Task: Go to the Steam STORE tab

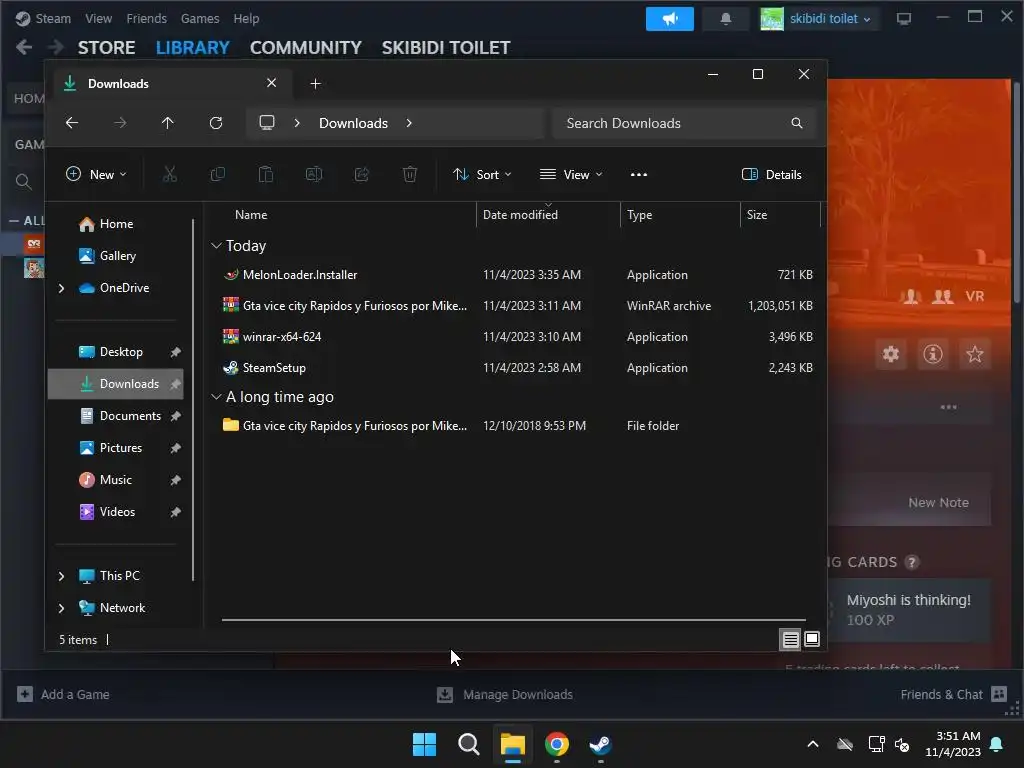Action: tap(106, 48)
